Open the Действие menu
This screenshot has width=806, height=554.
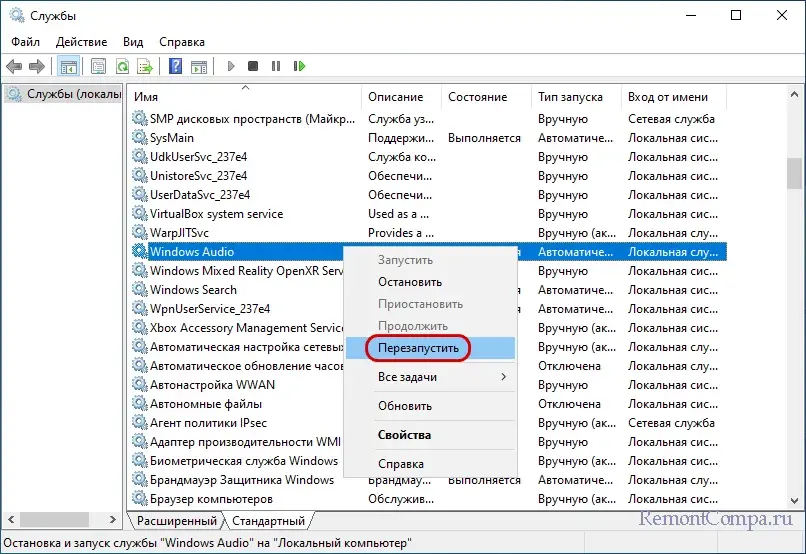81,42
